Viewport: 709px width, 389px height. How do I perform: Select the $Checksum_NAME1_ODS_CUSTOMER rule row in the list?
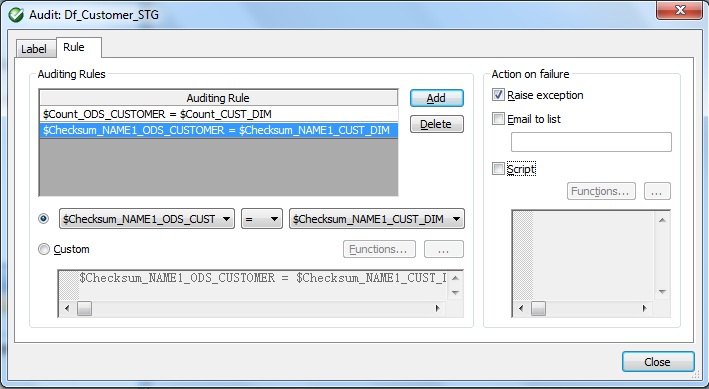pyautogui.click(x=218, y=130)
